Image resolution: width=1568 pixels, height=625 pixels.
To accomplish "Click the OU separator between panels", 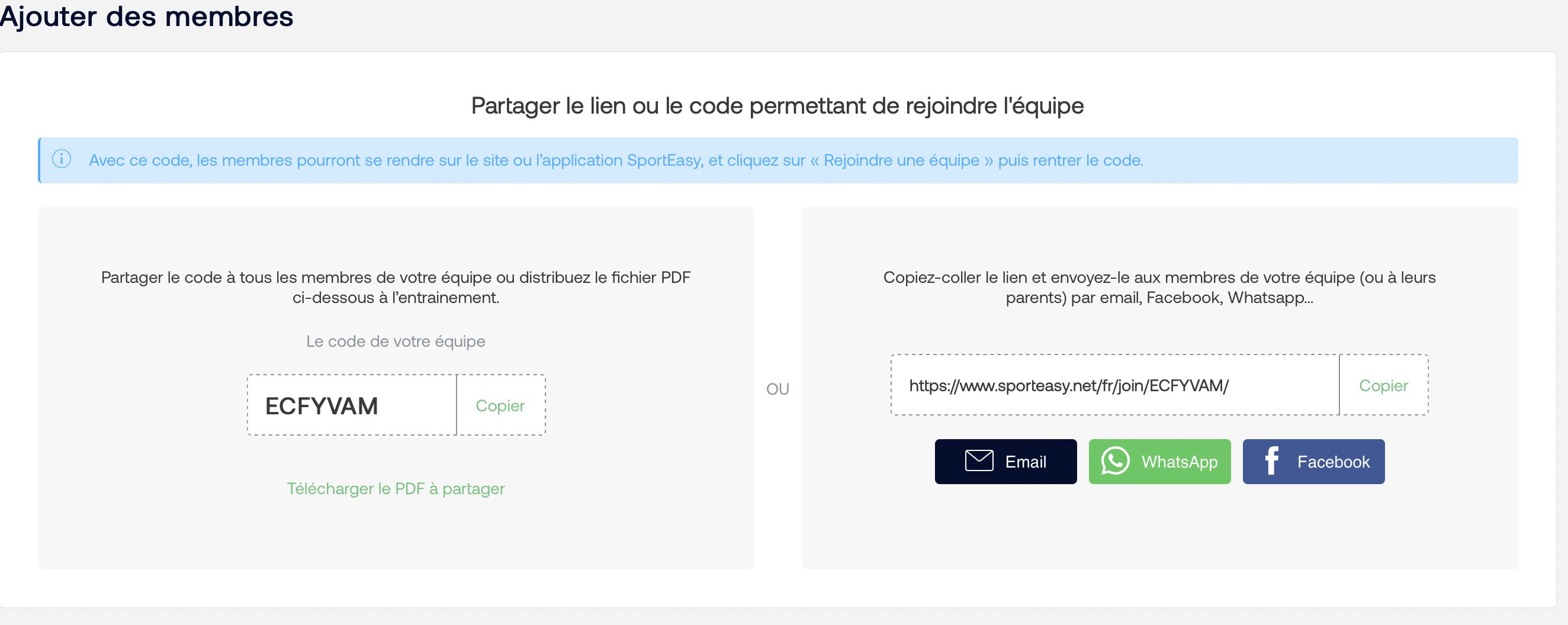I will [x=777, y=389].
